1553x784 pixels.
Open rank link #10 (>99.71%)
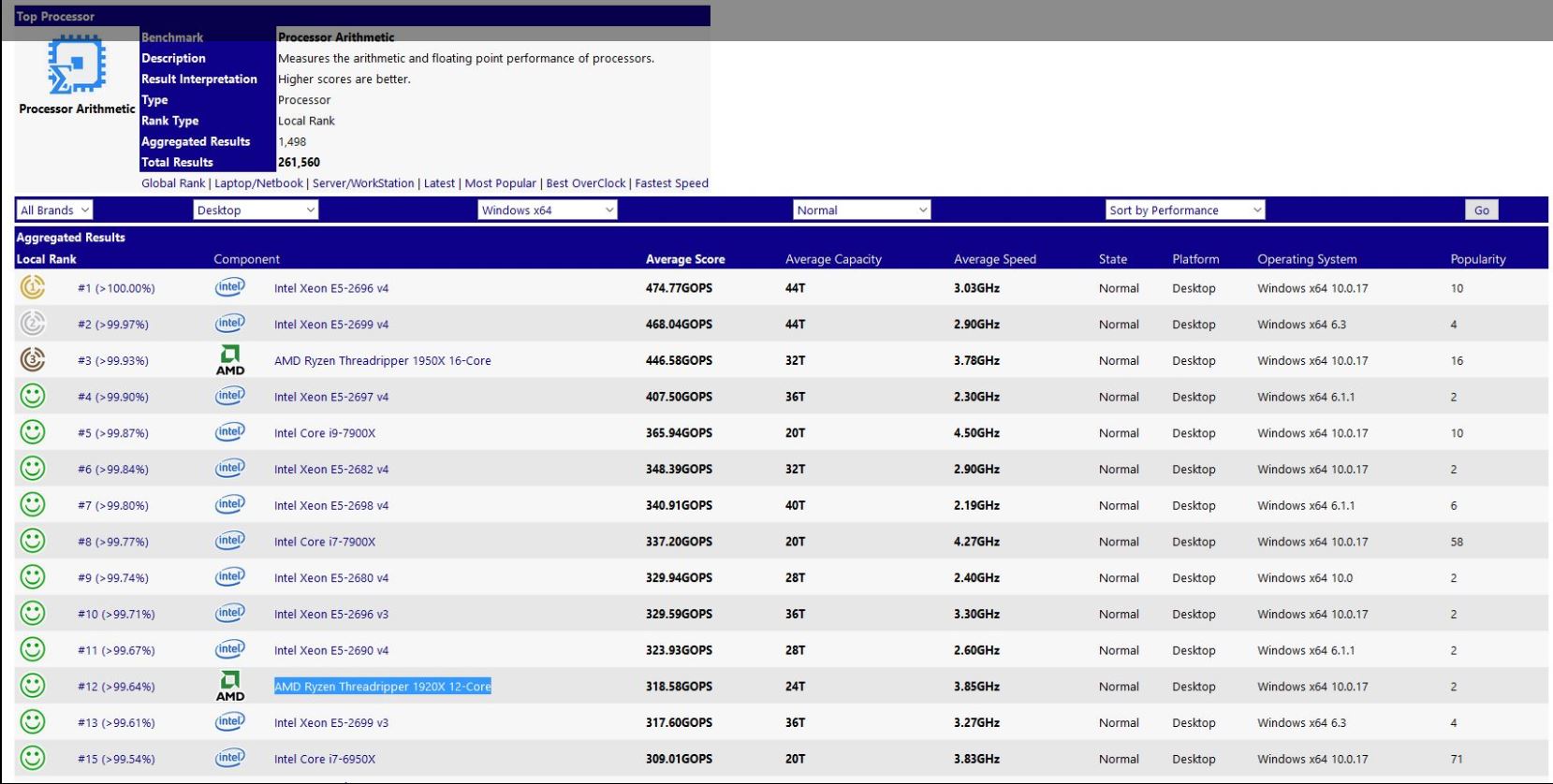click(x=116, y=614)
